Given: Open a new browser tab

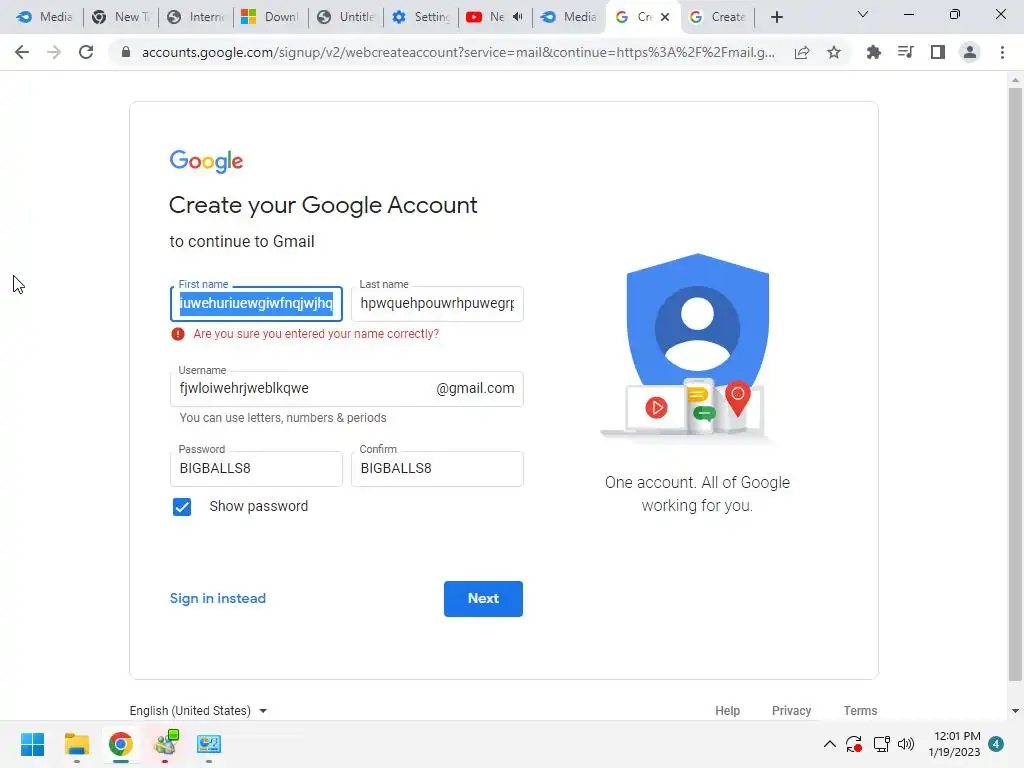Looking at the screenshot, I should pyautogui.click(x=776, y=17).
